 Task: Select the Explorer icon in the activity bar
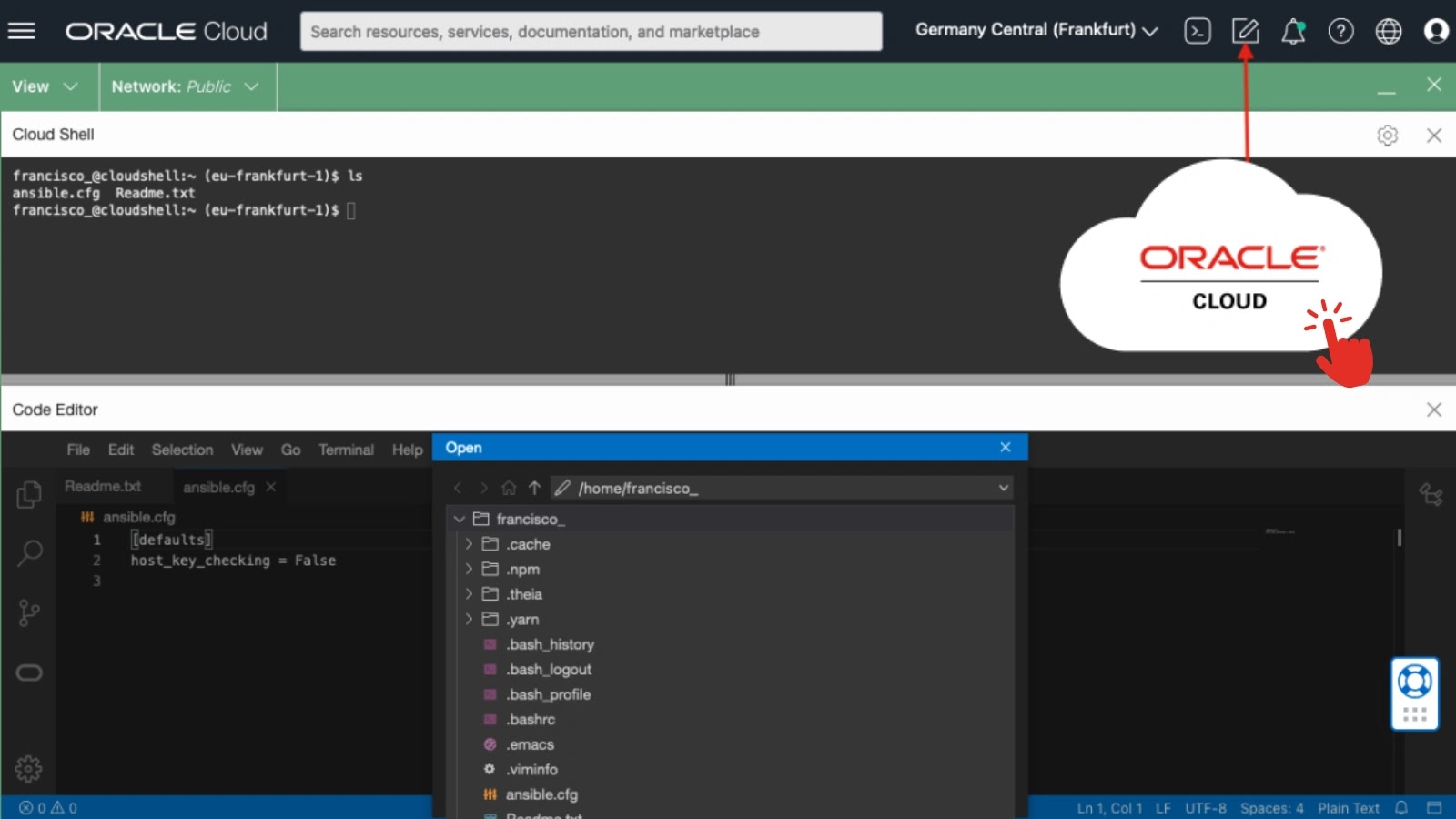tap(29, 494)
